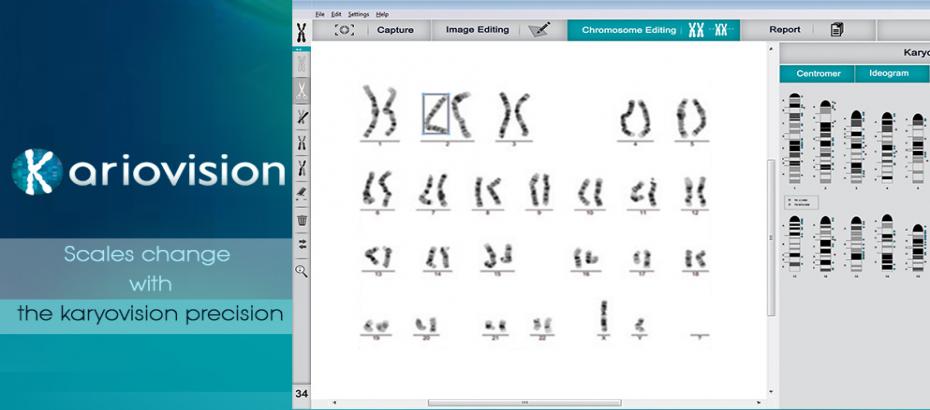The width and height of the screenshot is (930, 410).
Task: Switch to the Image Editing tab
Action: 476,30
